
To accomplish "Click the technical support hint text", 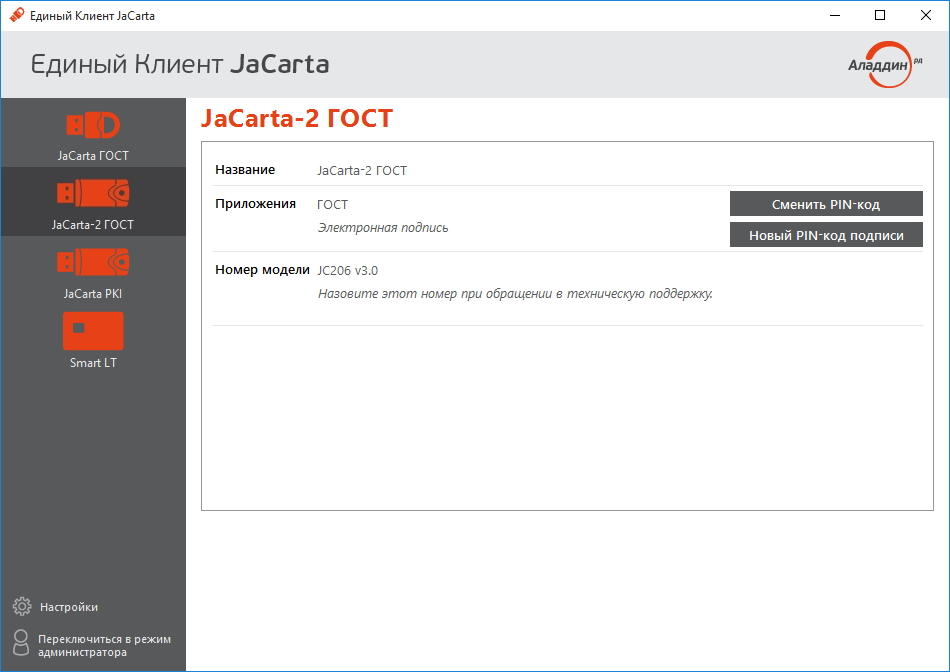I will click(515, 294).
